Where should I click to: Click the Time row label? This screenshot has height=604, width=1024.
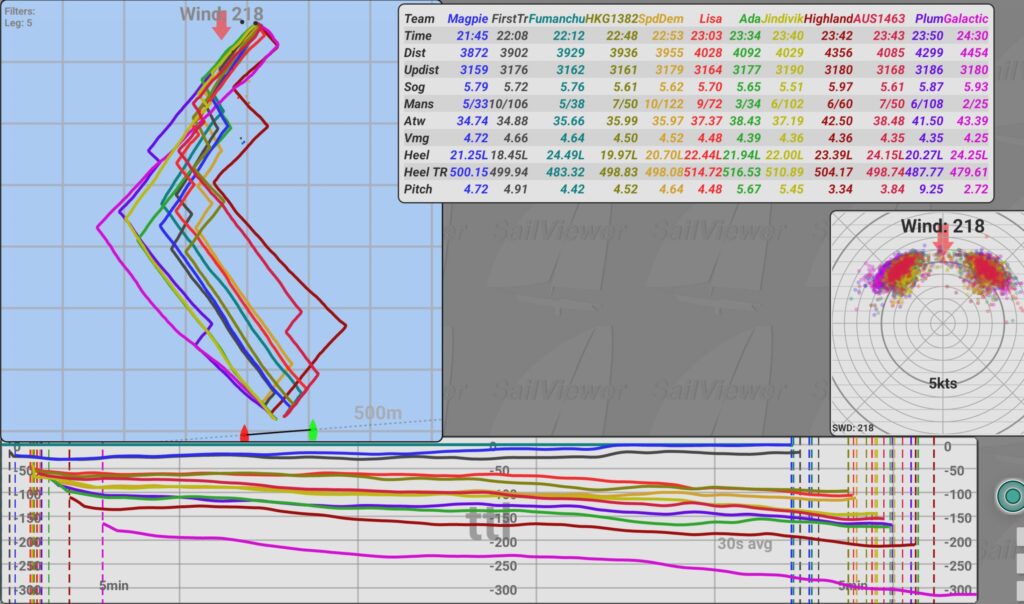[418, 36]
